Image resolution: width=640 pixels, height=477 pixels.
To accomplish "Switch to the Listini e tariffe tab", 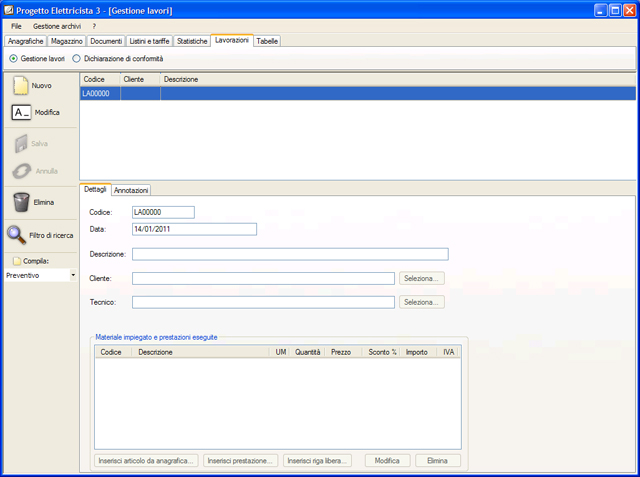I will 149,41.
